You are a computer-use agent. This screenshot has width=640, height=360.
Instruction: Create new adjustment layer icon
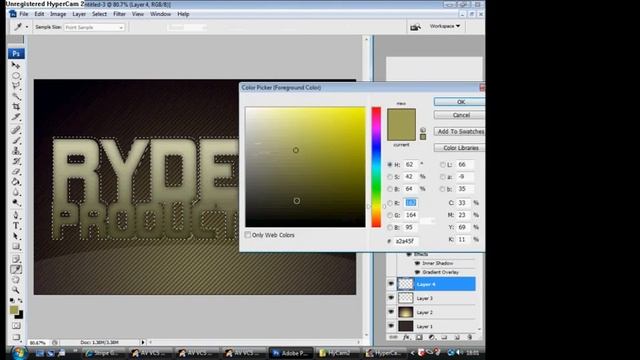click(431, 337)
